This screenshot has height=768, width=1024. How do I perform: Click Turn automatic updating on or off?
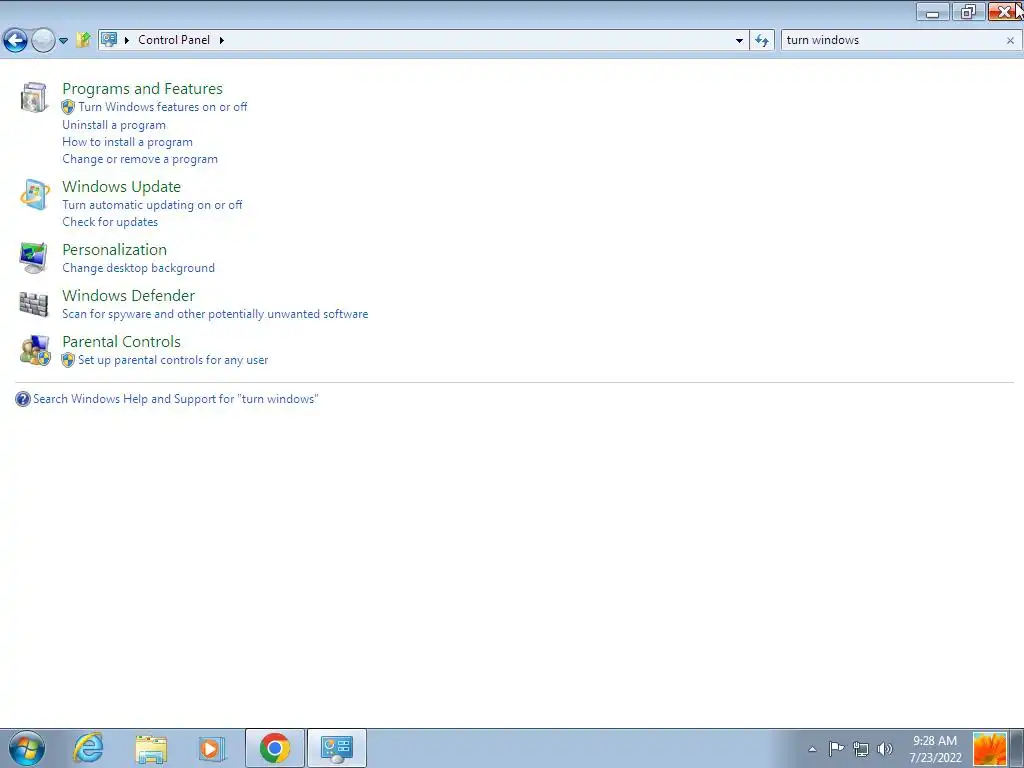point(152,205)
